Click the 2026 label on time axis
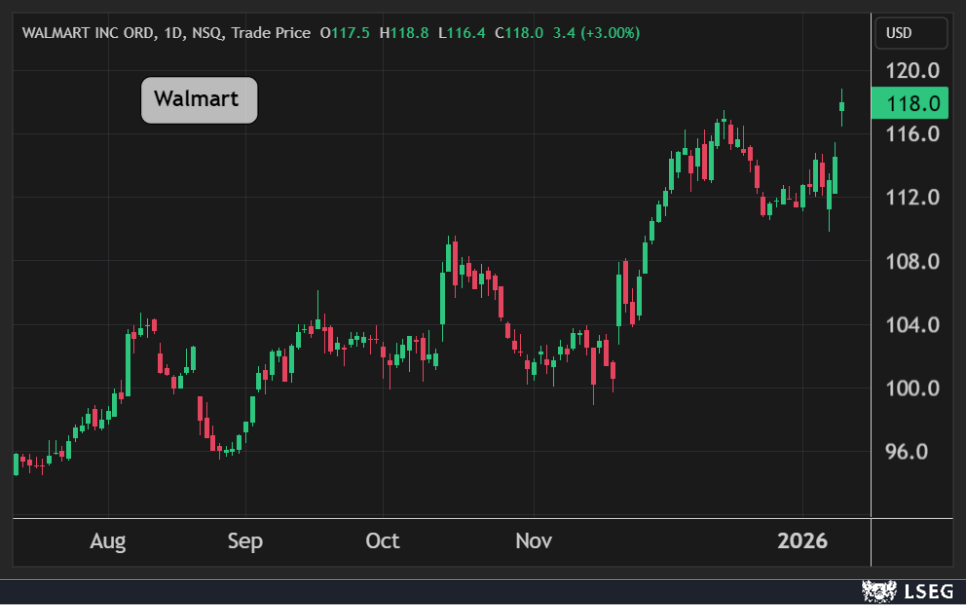The image size is (966, 605). click(803, 541)
